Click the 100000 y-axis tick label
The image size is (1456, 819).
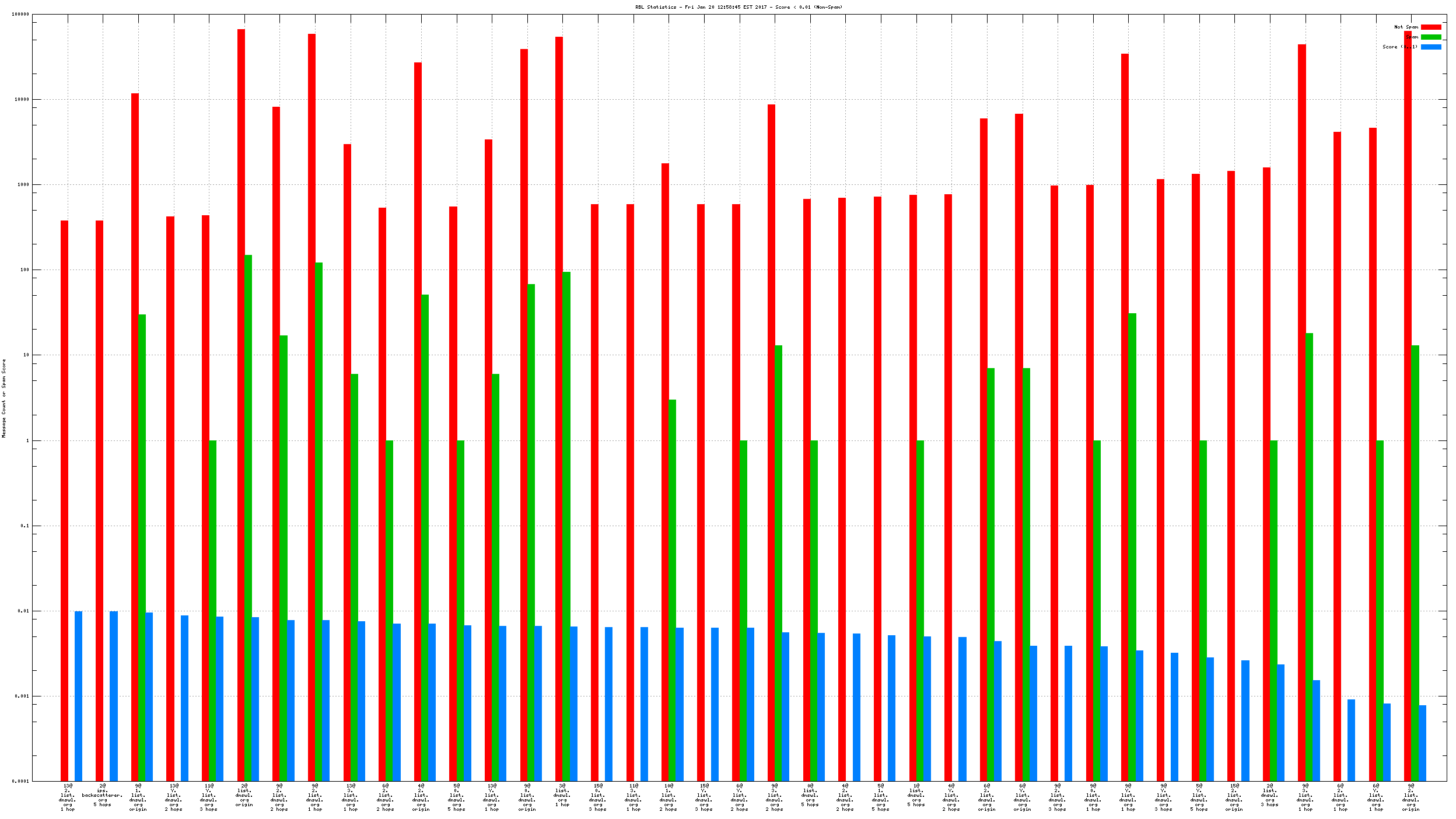tap(20, 14)
